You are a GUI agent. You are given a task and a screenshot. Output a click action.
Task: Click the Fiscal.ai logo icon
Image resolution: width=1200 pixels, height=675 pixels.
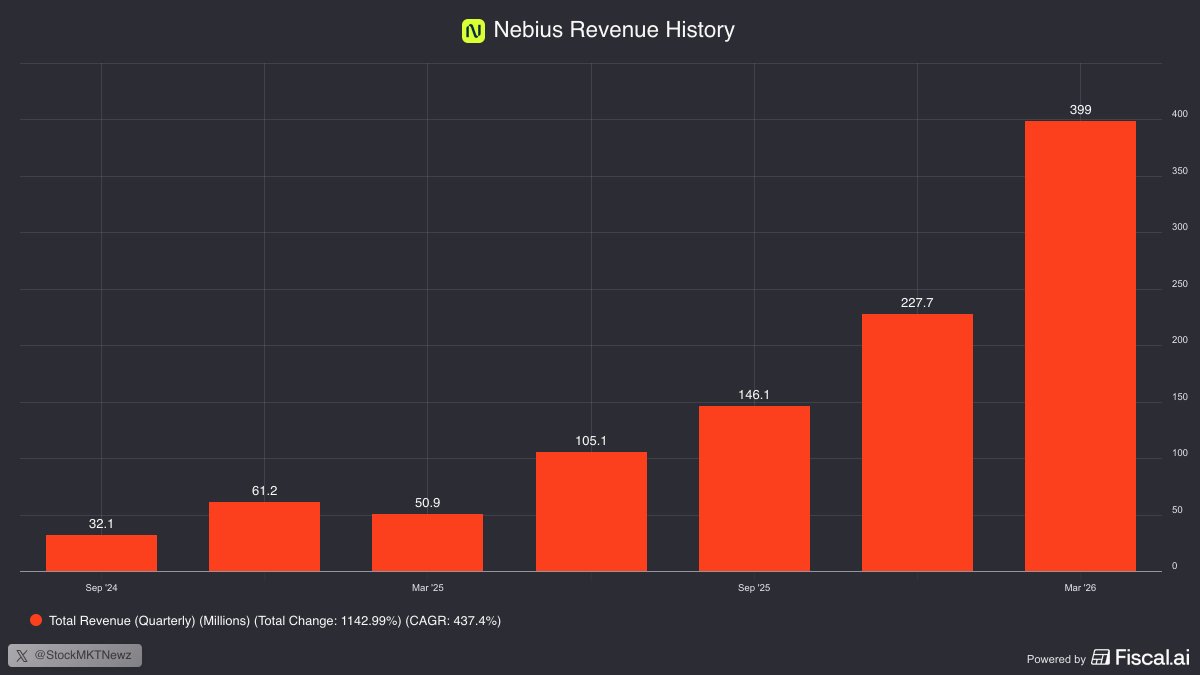[x=1101, y=657]
